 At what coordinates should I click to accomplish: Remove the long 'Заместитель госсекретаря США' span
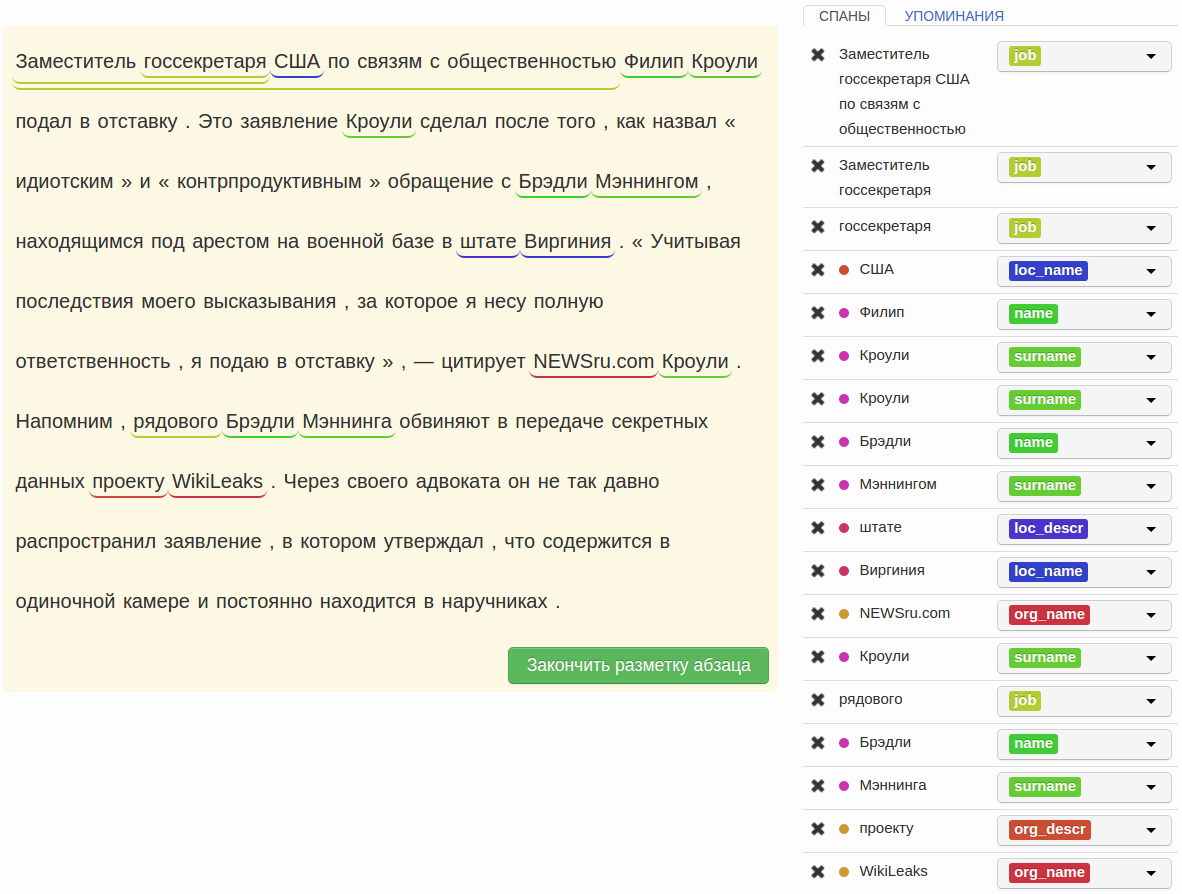point(817,56)
